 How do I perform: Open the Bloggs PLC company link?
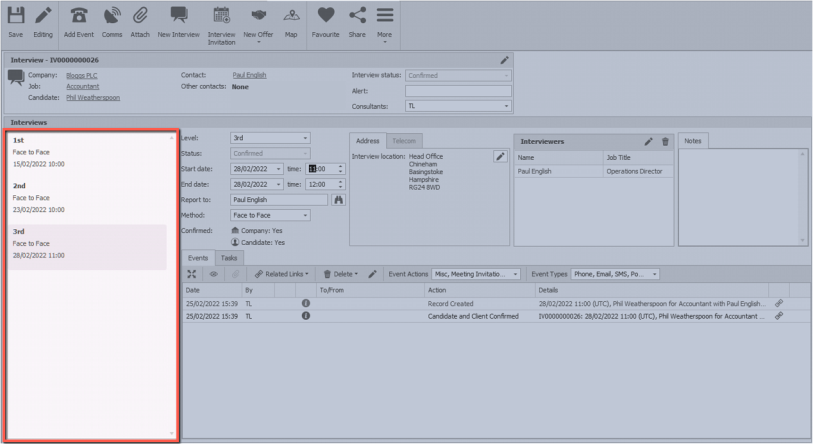pos(82,75)
